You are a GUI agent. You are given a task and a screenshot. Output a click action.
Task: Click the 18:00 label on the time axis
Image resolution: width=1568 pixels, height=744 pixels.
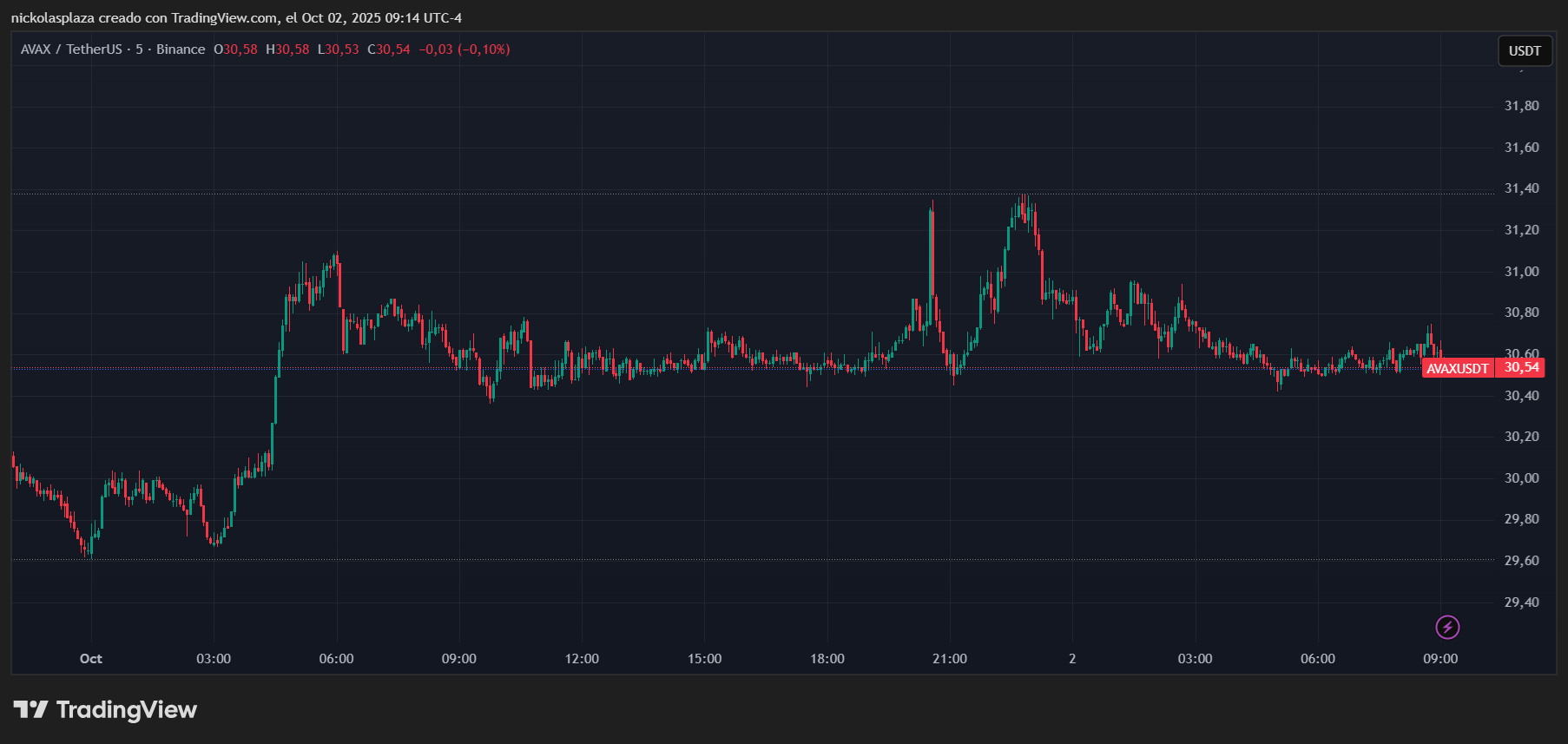827,659
